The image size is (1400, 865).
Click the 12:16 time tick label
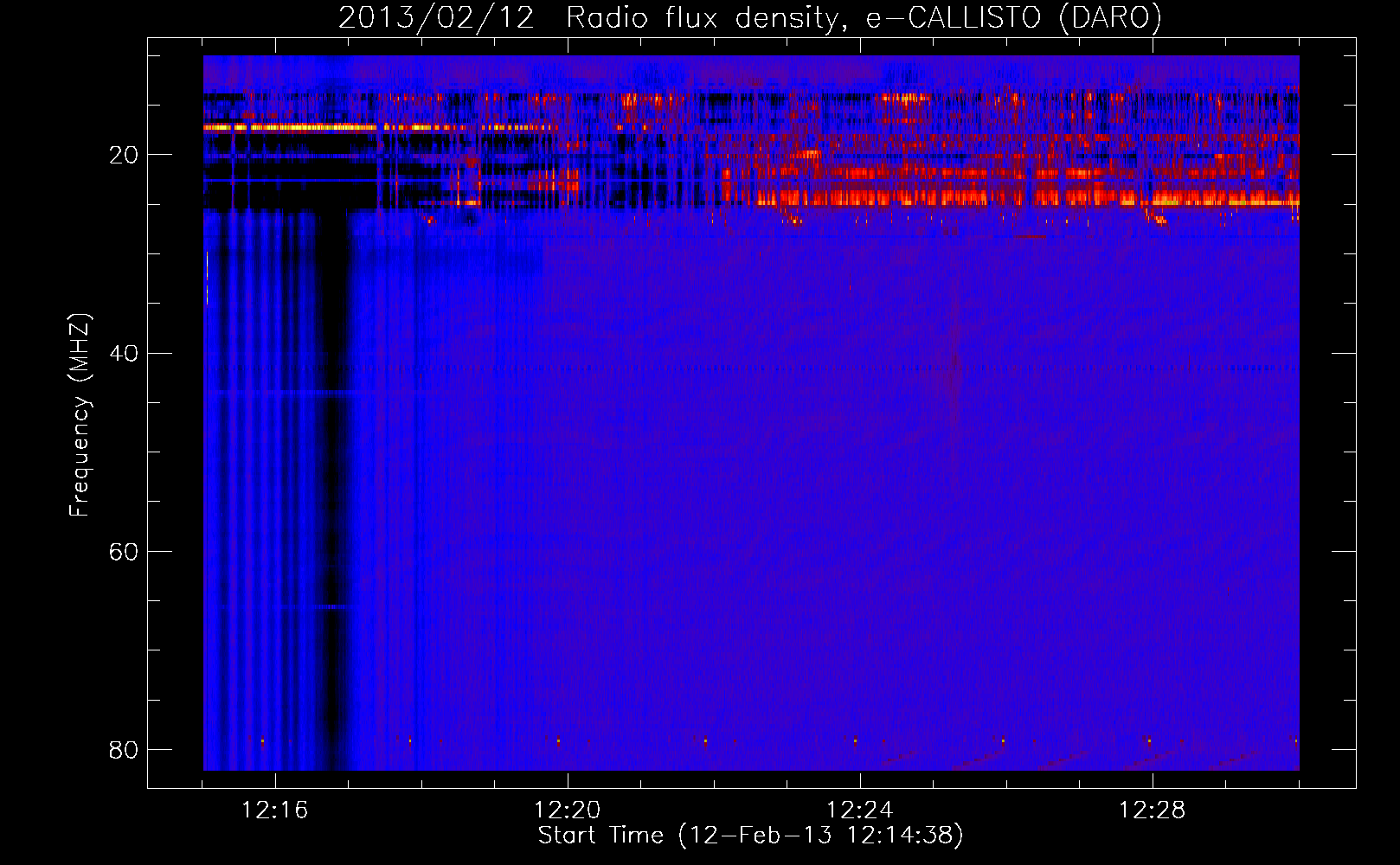click(274, 811)
